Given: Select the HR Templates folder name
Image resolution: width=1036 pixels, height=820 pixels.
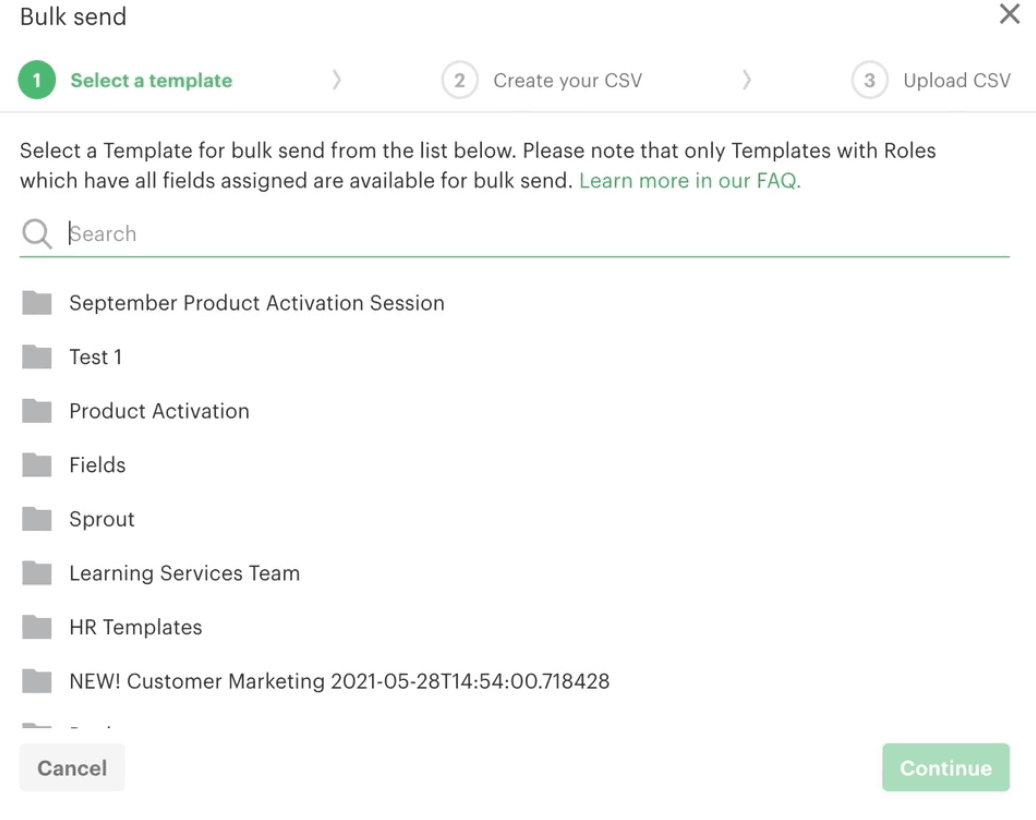Looking at the screenshot, I should [x=135, y=627].
